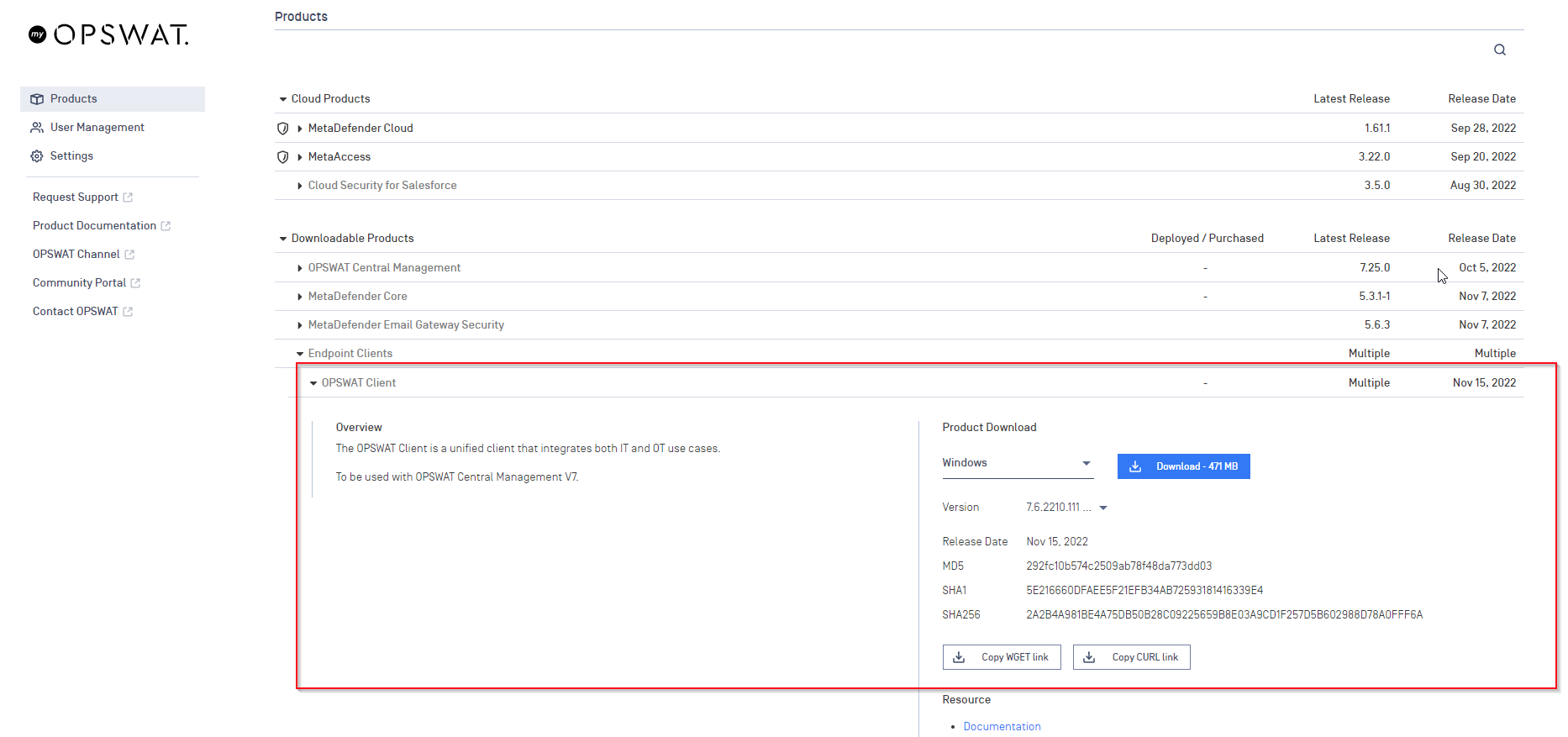
Task: Open the Version 7.6.2210.111 dropdown
Action: 1067,508
